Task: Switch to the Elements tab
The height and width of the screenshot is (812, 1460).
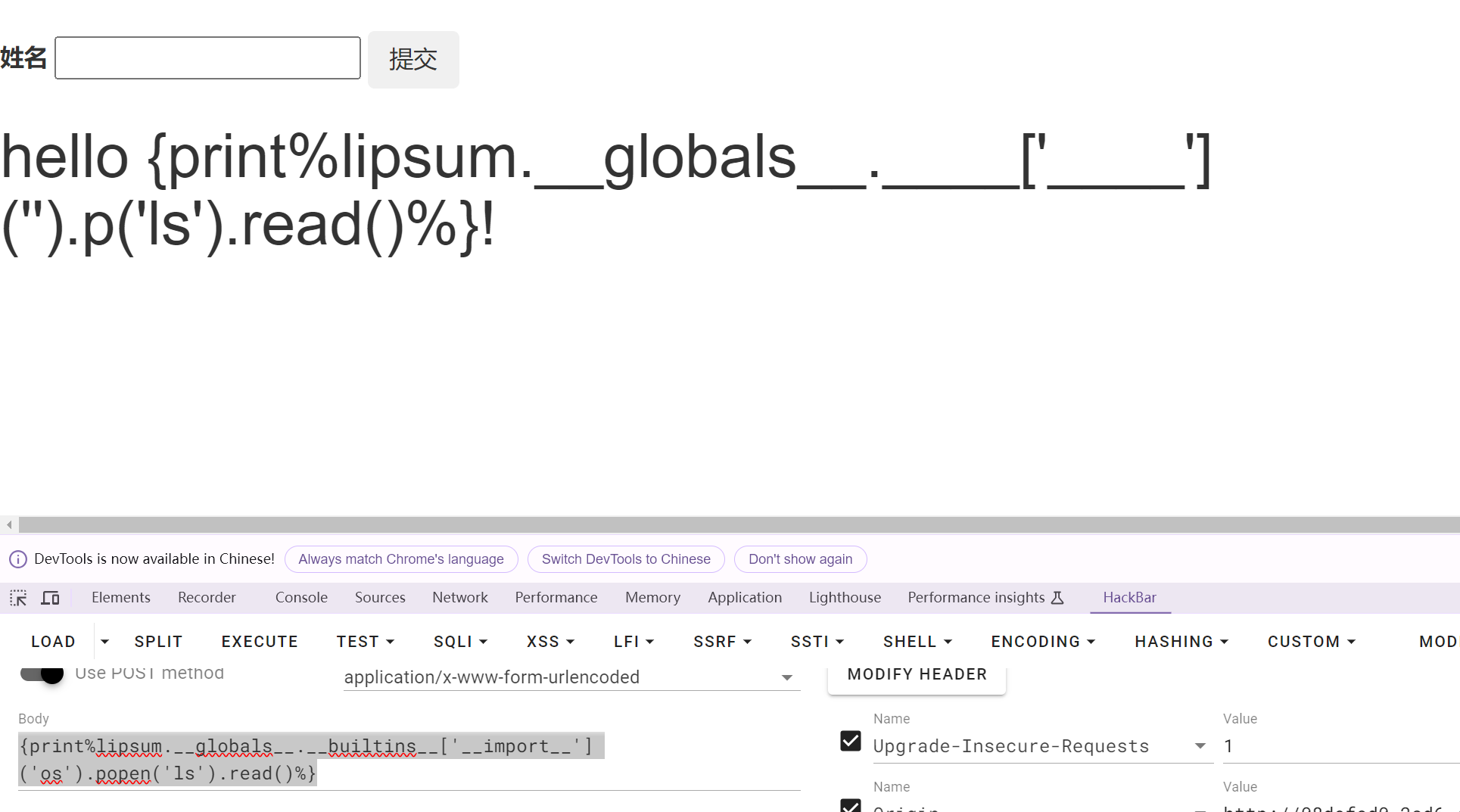Action: 121,598
